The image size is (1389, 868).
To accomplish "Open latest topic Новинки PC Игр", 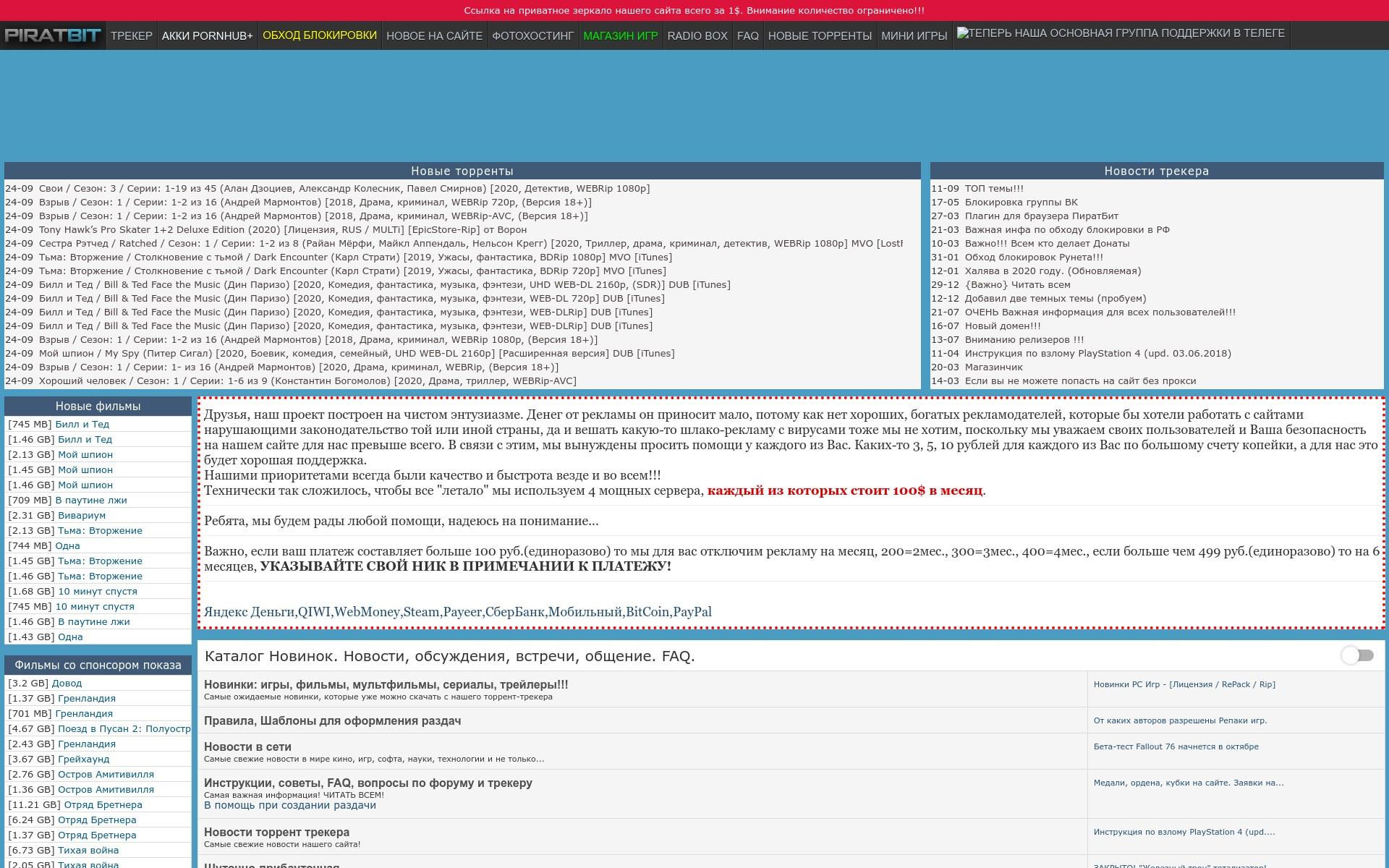I will click(1184, 684).
